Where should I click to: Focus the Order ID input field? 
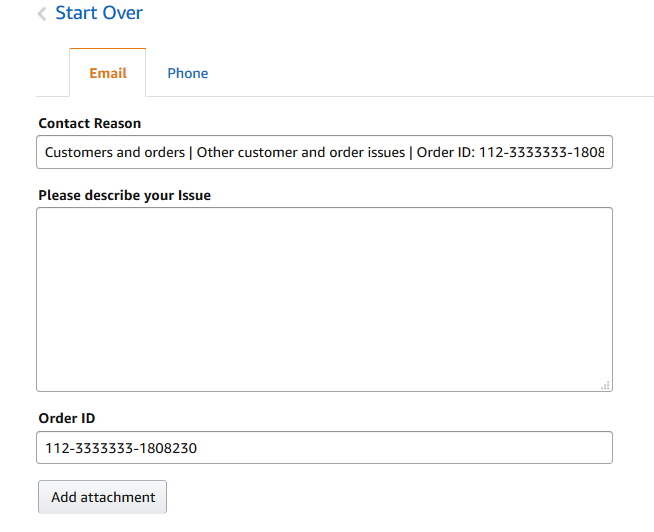click(x=324, y=448)
